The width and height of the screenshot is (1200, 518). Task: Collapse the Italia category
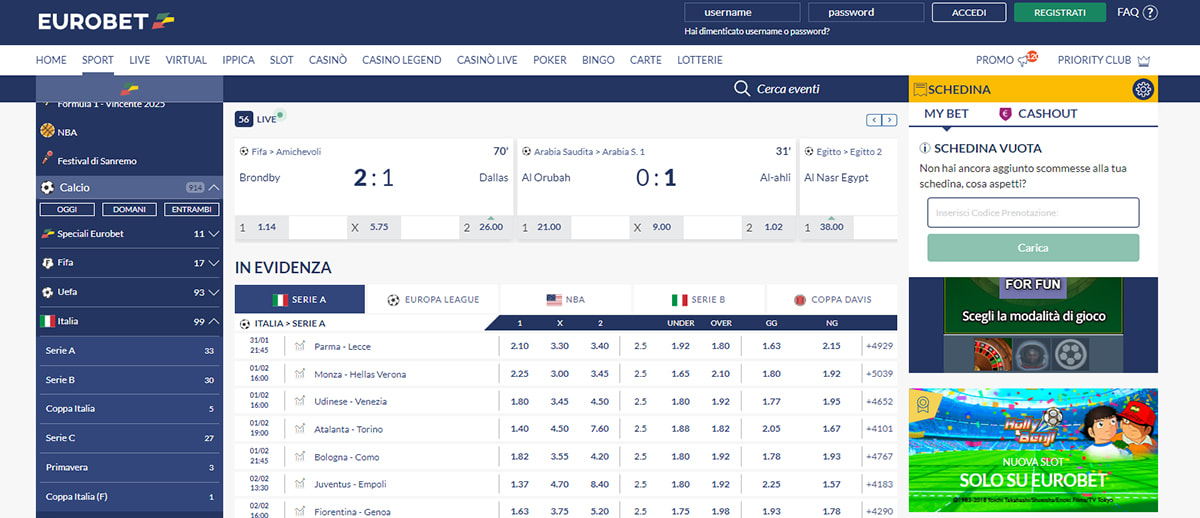(214, 321)
